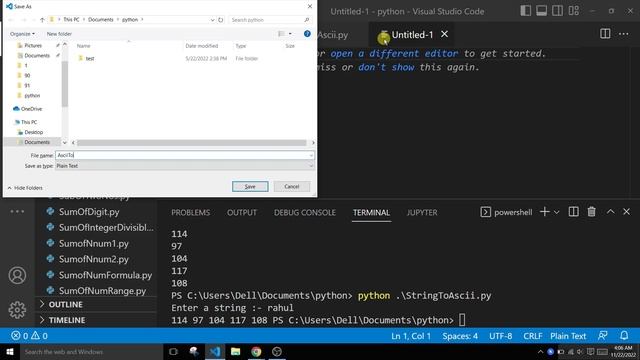This screenshot has width=640, height=360.
Task: Switch to the Untitled-1 editor tab
Action: tap(412, 35)
